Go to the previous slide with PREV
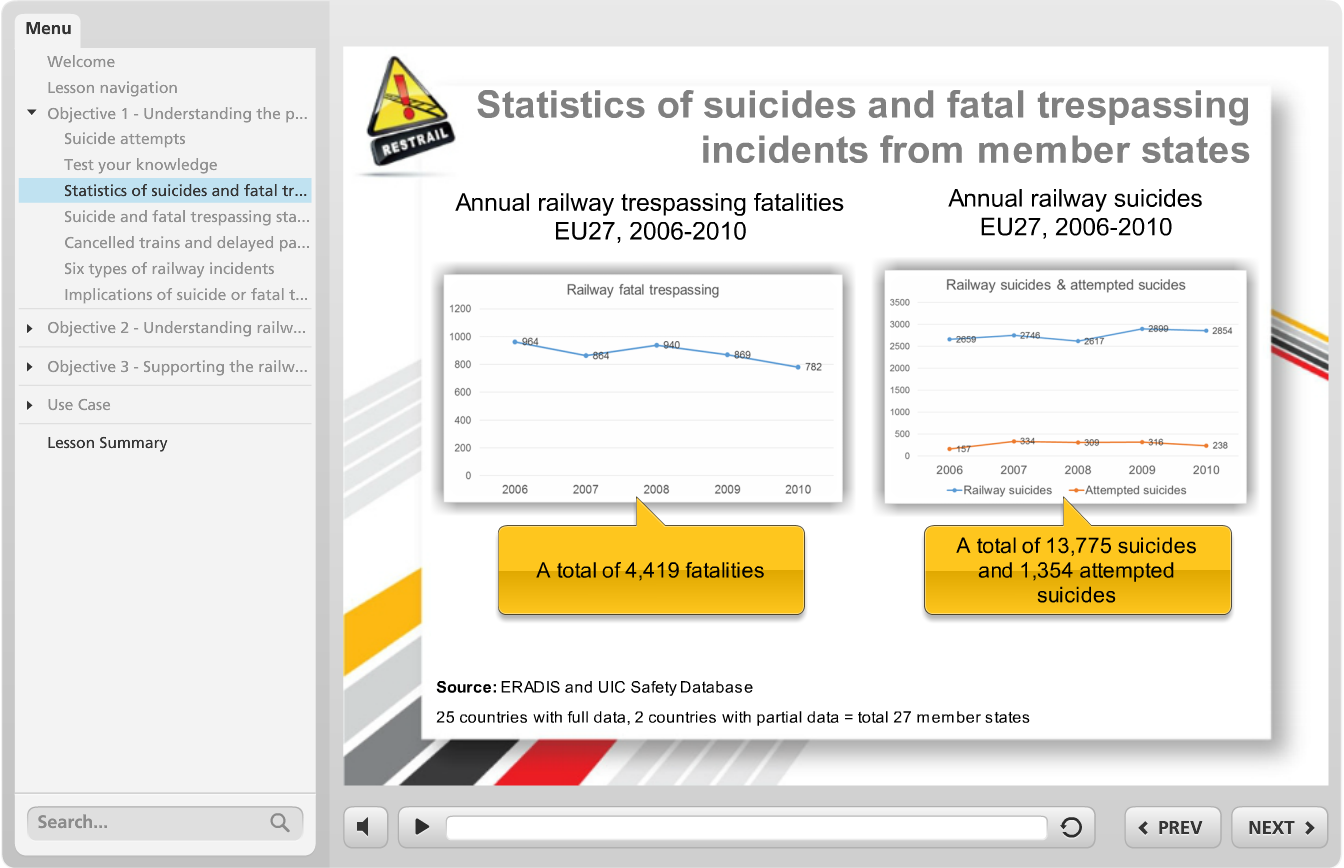 (x=1173, y=827)
